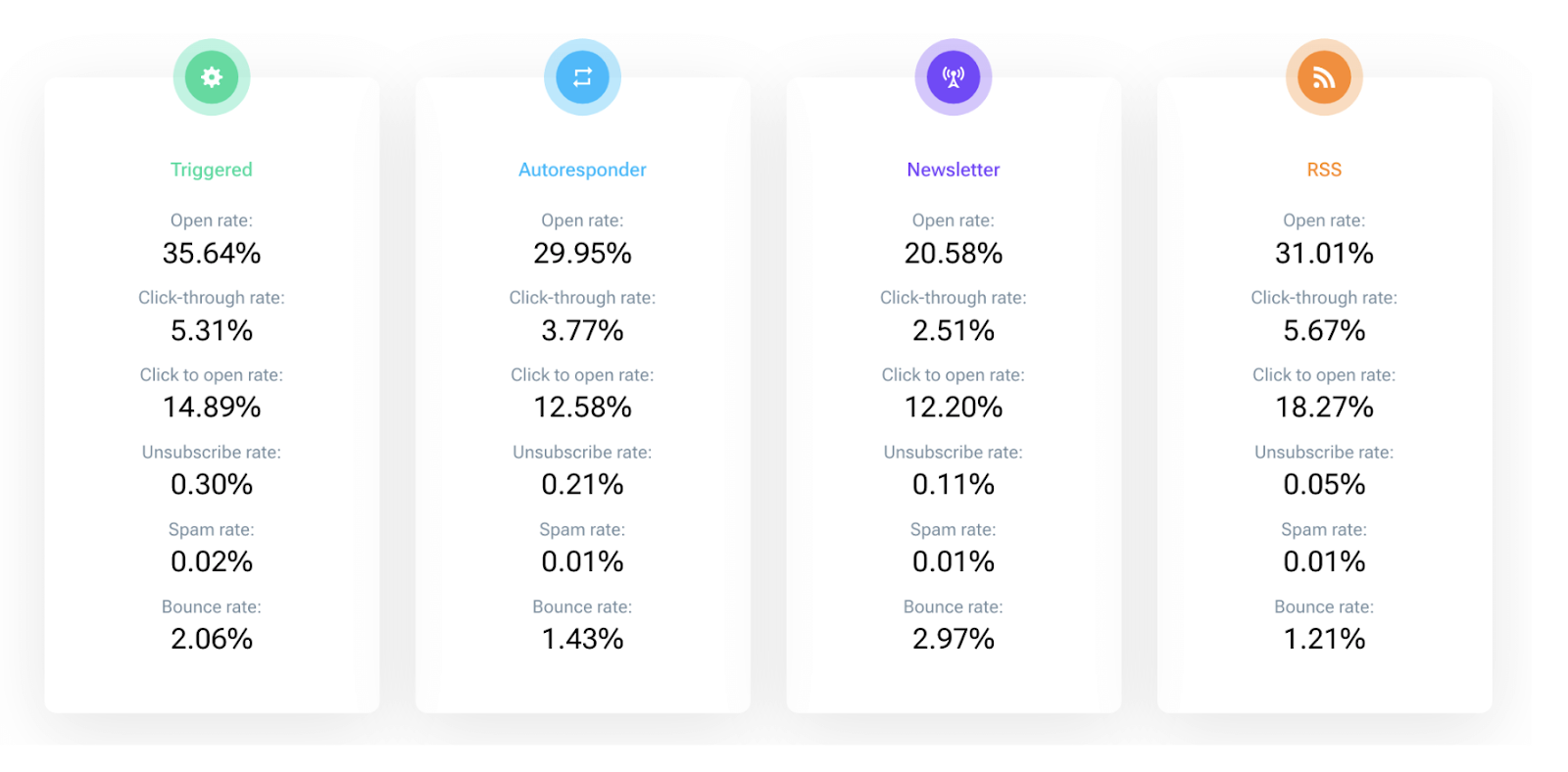
Task: Click RSS open rate 31.01%
Action: (1324, 253)
